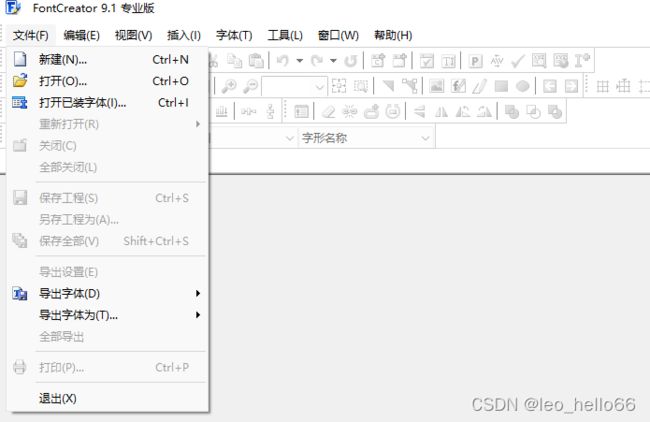Click the grid icon at the right toolbar
Screen dimensions: 650x422
(x=602, y=86)
